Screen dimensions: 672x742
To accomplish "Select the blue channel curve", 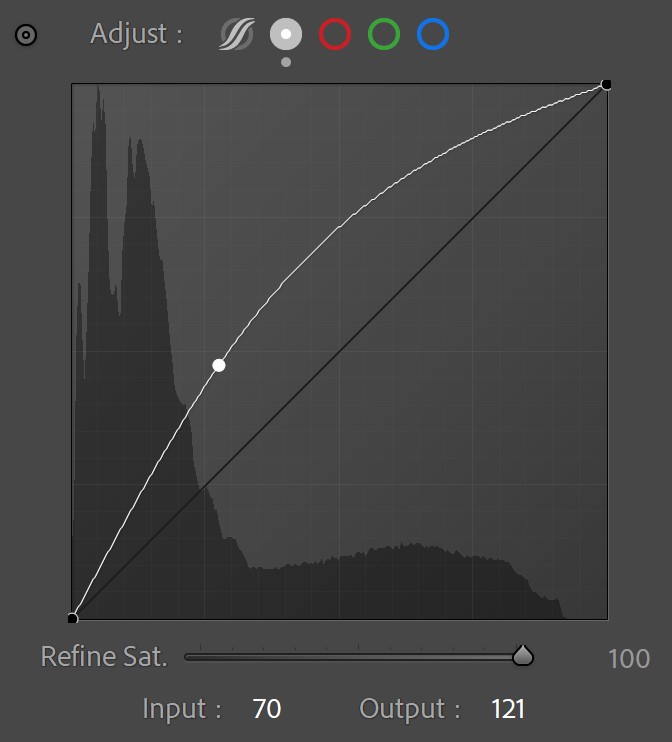I will (433, 35).
